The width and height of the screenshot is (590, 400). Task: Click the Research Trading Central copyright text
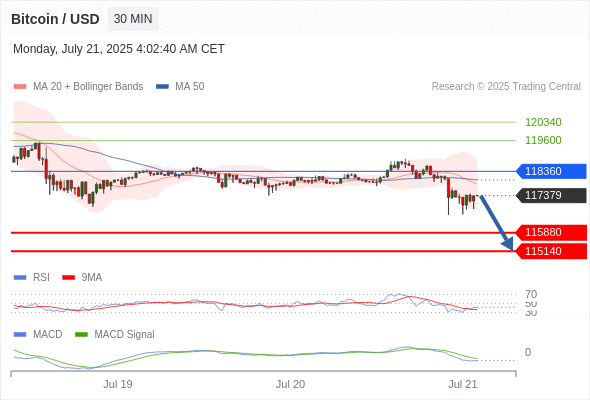[506, 87]
